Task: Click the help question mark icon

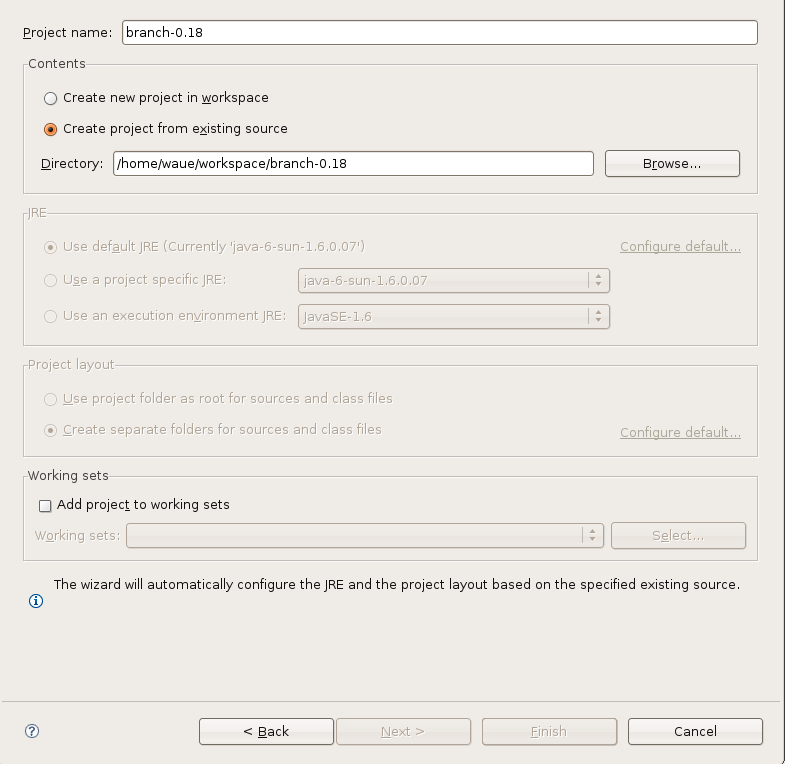Action: (x=32, y=731)
